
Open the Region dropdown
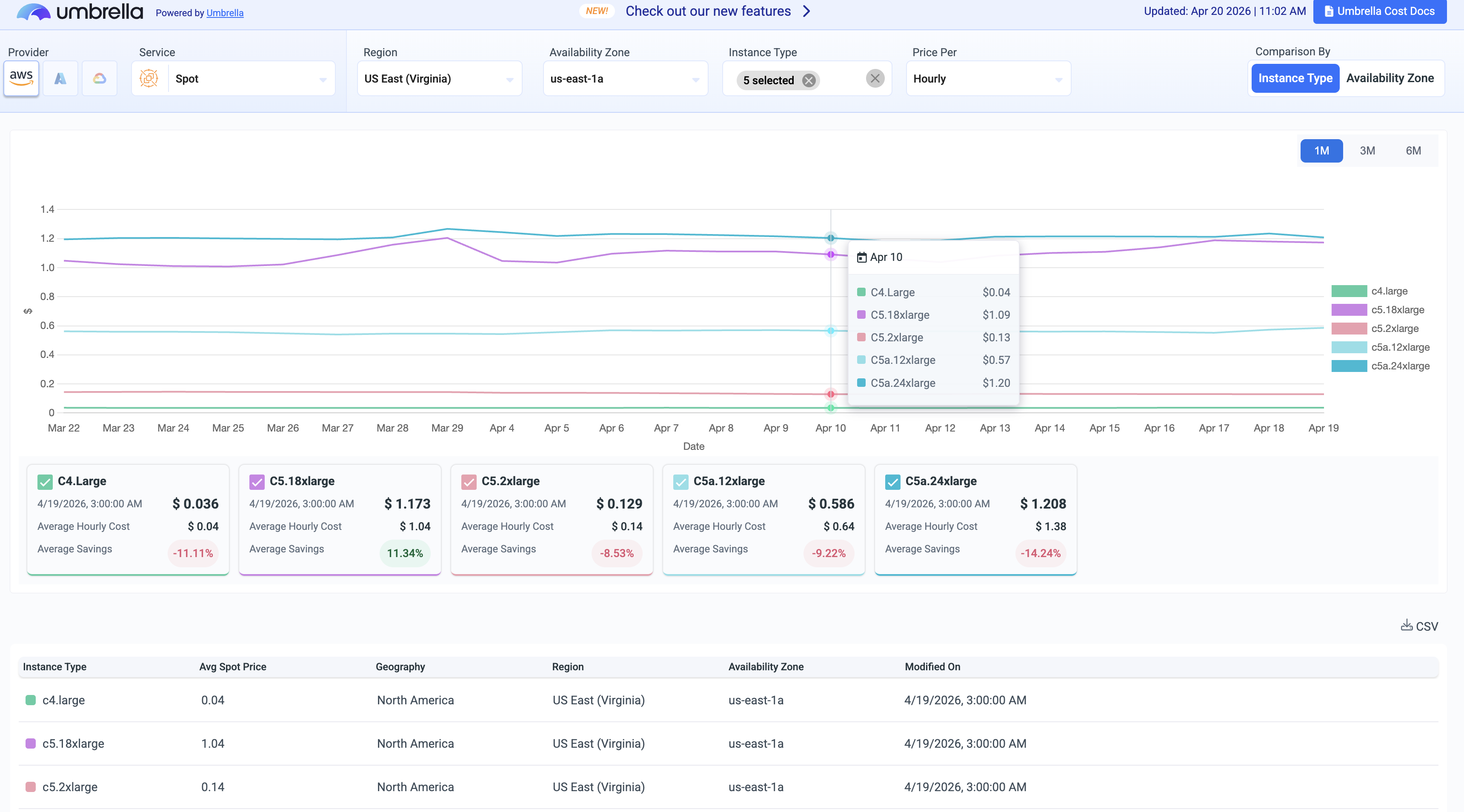coord(439,79)
